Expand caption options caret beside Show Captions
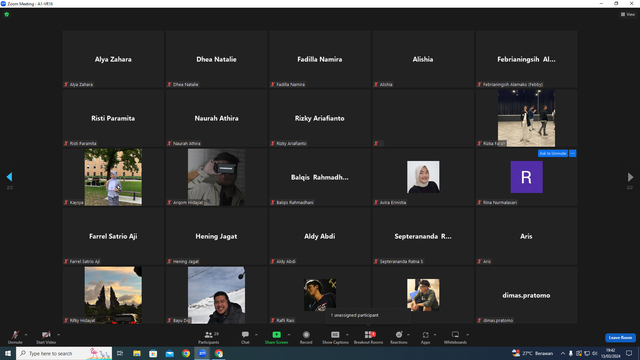The height and width of the screenshot is (360, 640). [x=347, y=335]
